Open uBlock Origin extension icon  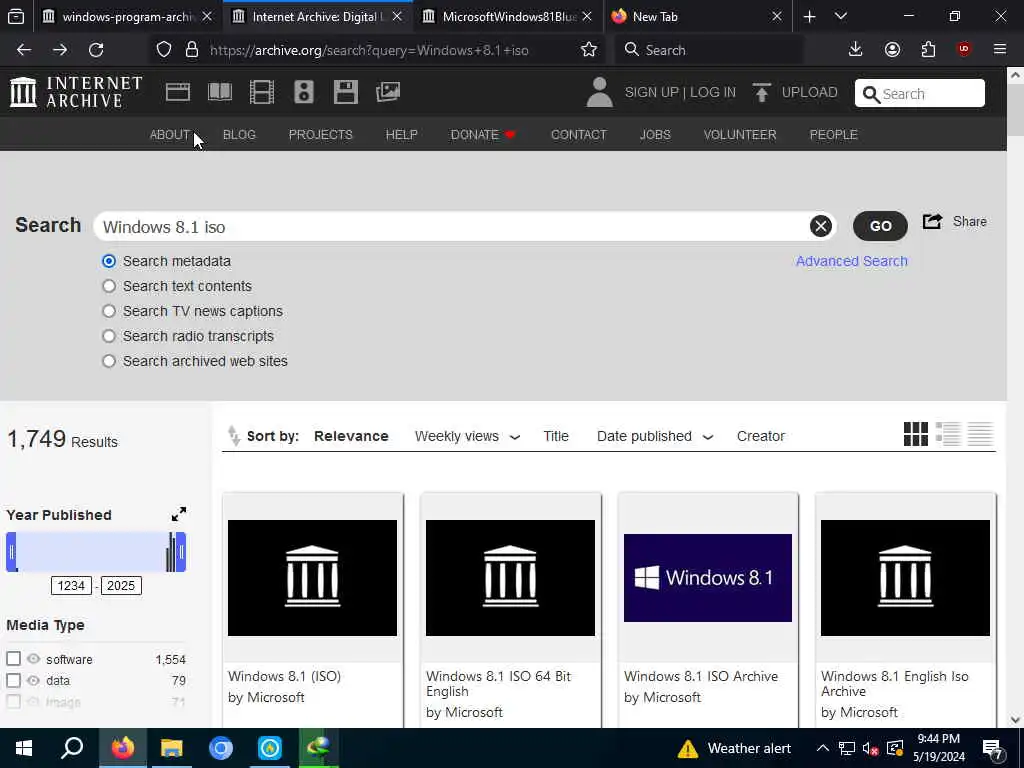click(x=964, y=50)
